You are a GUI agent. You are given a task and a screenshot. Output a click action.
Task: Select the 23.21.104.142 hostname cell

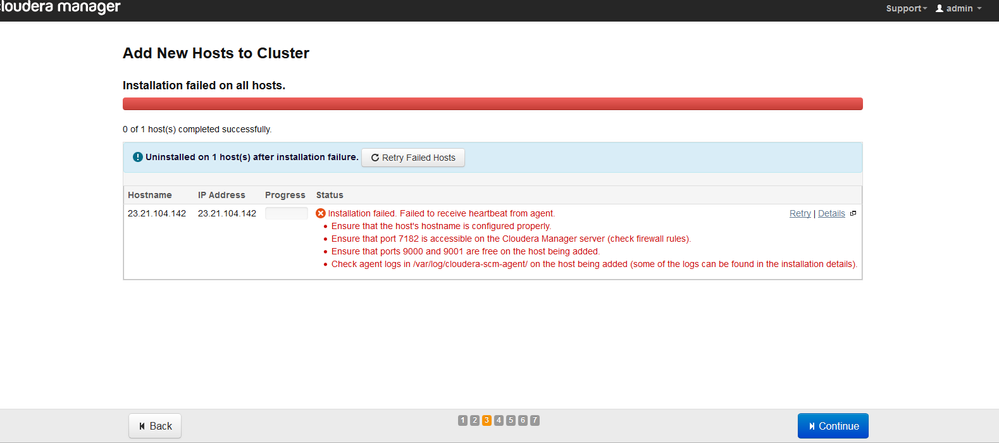[157, 214]
